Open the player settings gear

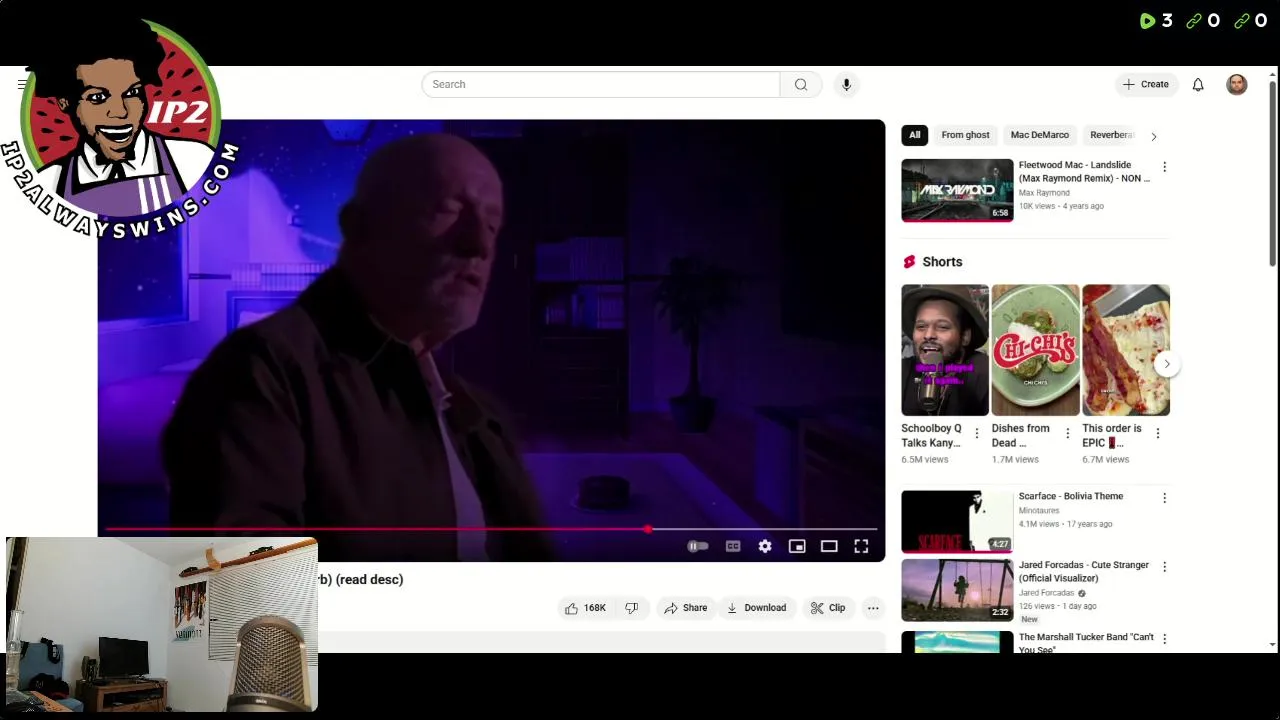[x=765, y=546]
